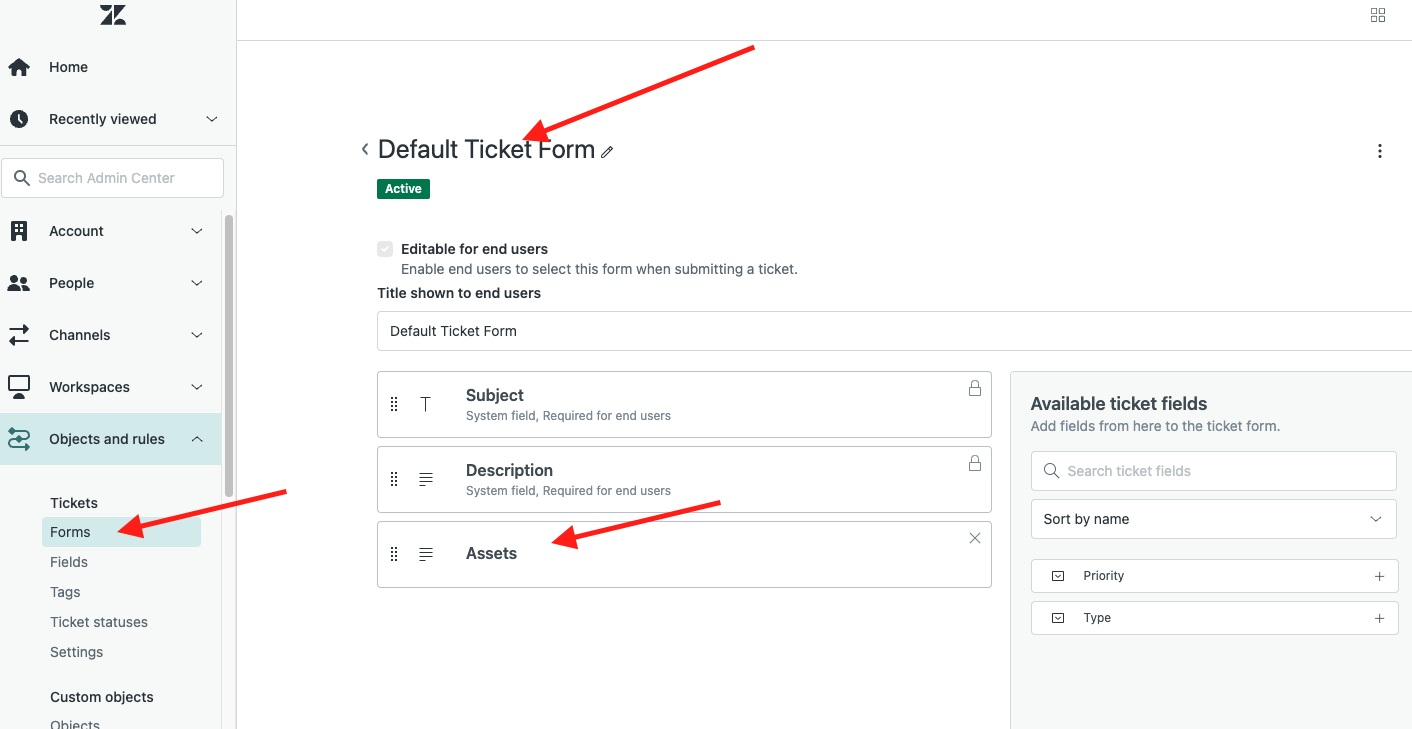Click the Zendesk products grid icon
The width and height of the screenshot is (1412, 729).
(1378, 15)
